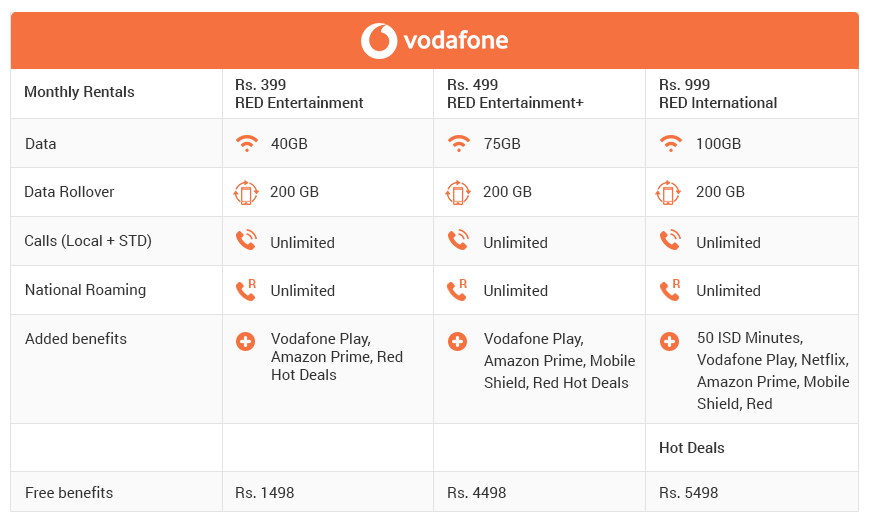Click the Wi-Fi icon beside 100GB
The height and width of the screenshot is (522, 869).
point(671,144)
